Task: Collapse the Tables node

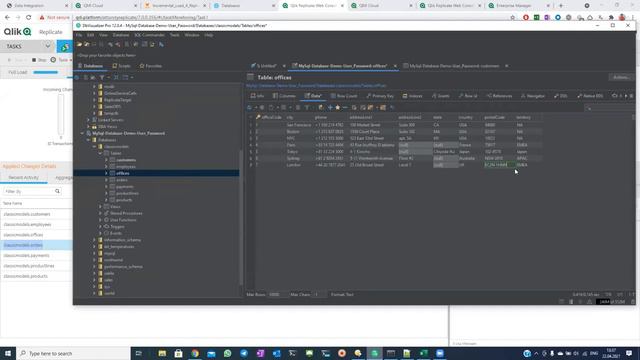Action: point(100,153)
